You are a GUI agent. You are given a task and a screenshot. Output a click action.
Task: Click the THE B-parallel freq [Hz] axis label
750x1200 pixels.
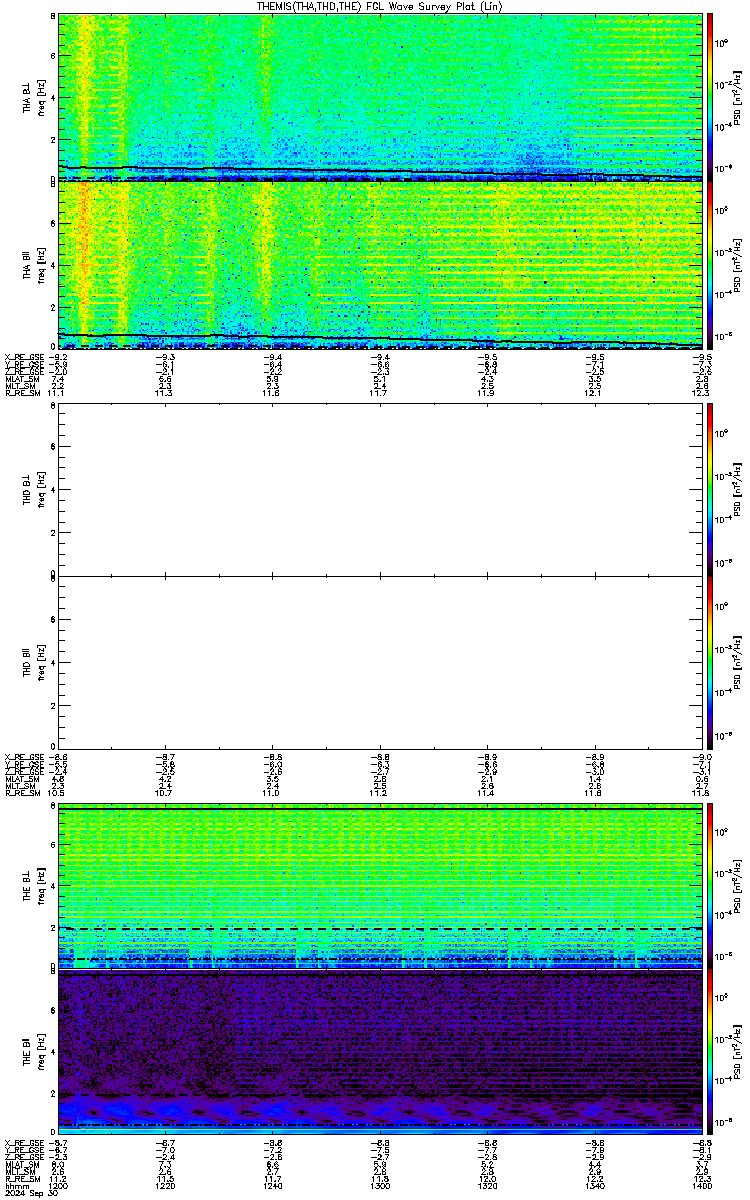pyautogui.click(x=40, y=1053)
